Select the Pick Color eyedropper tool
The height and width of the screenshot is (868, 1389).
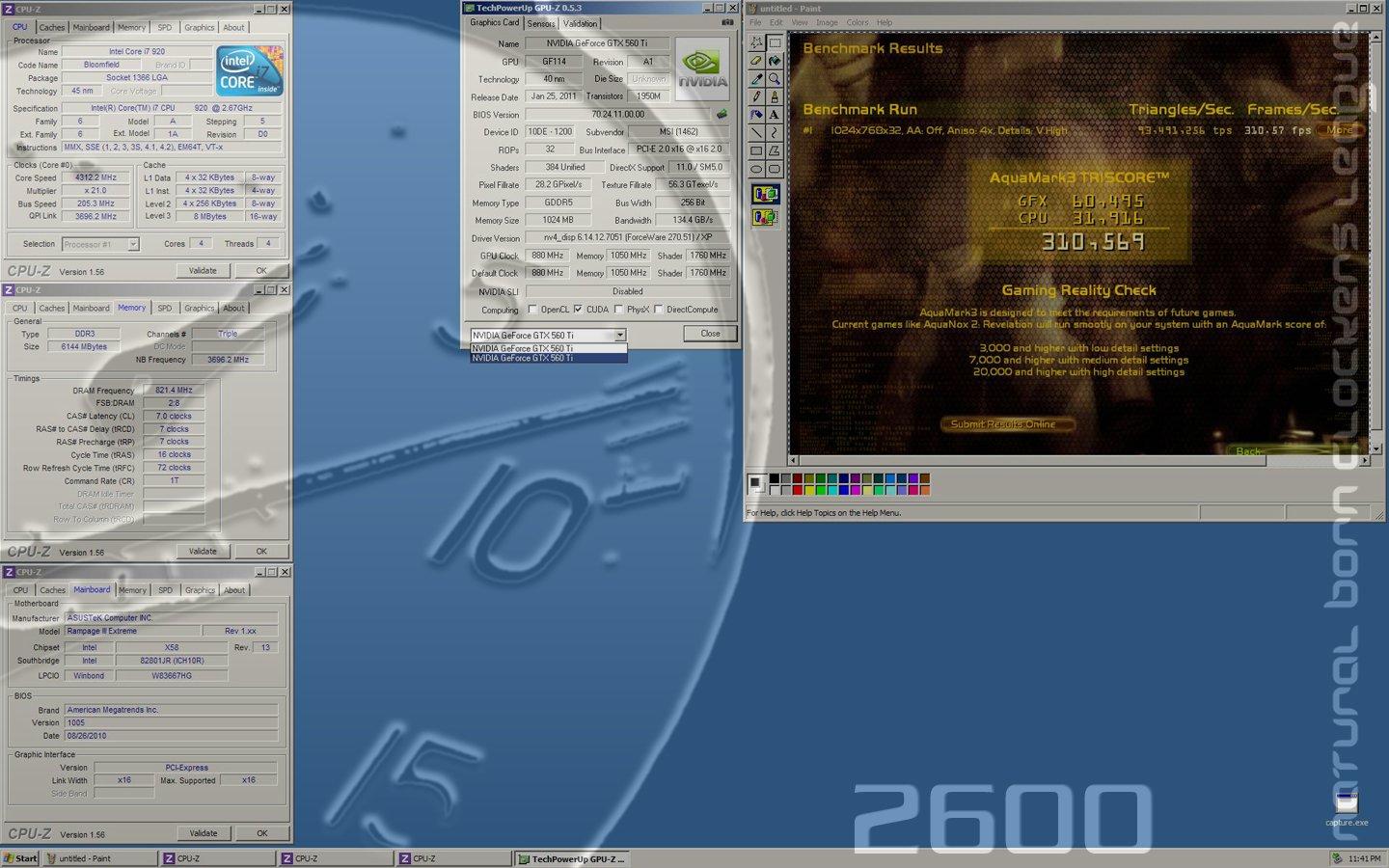click(756, 79)
